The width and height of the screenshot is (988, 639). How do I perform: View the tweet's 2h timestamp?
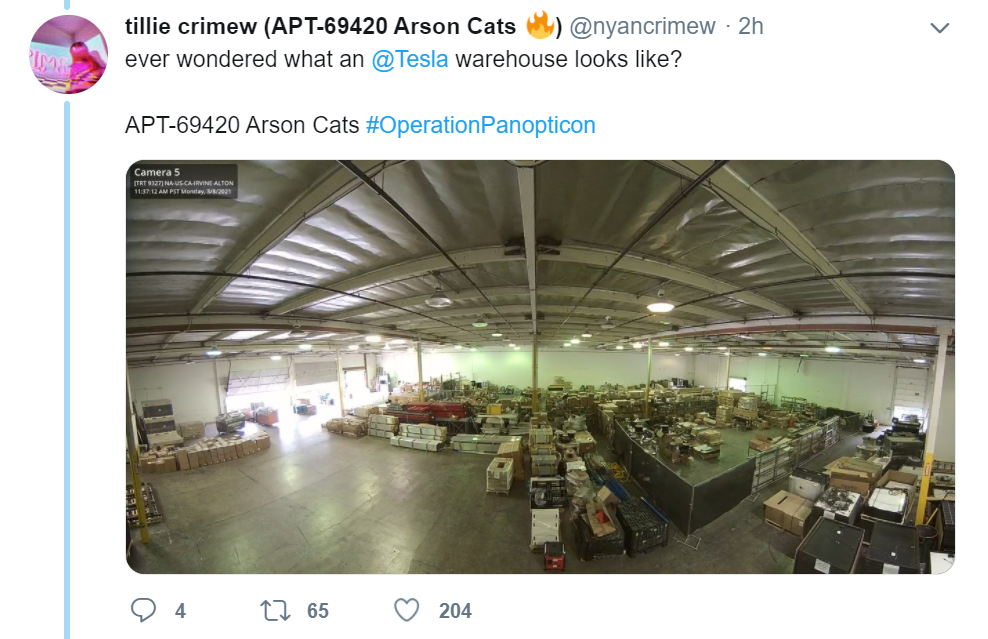point(750,26)
